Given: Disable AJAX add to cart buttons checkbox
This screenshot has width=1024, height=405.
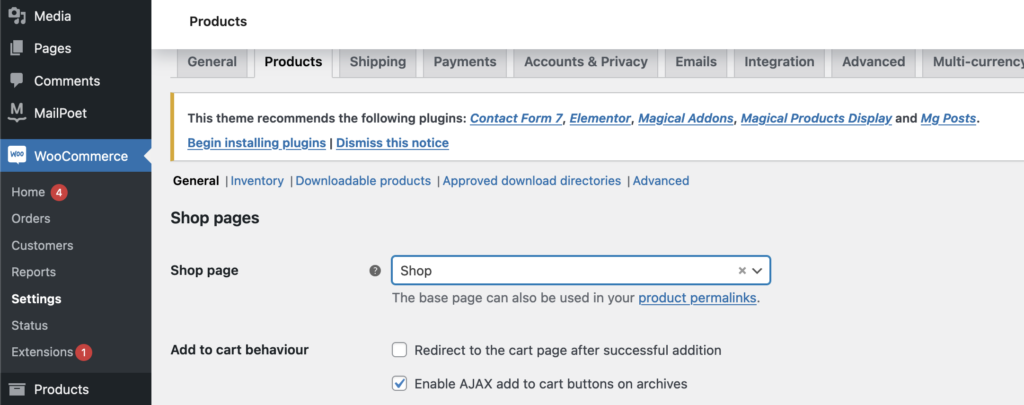Looking at the screenshot, I should pyautogui.click(x=400, y=383).
